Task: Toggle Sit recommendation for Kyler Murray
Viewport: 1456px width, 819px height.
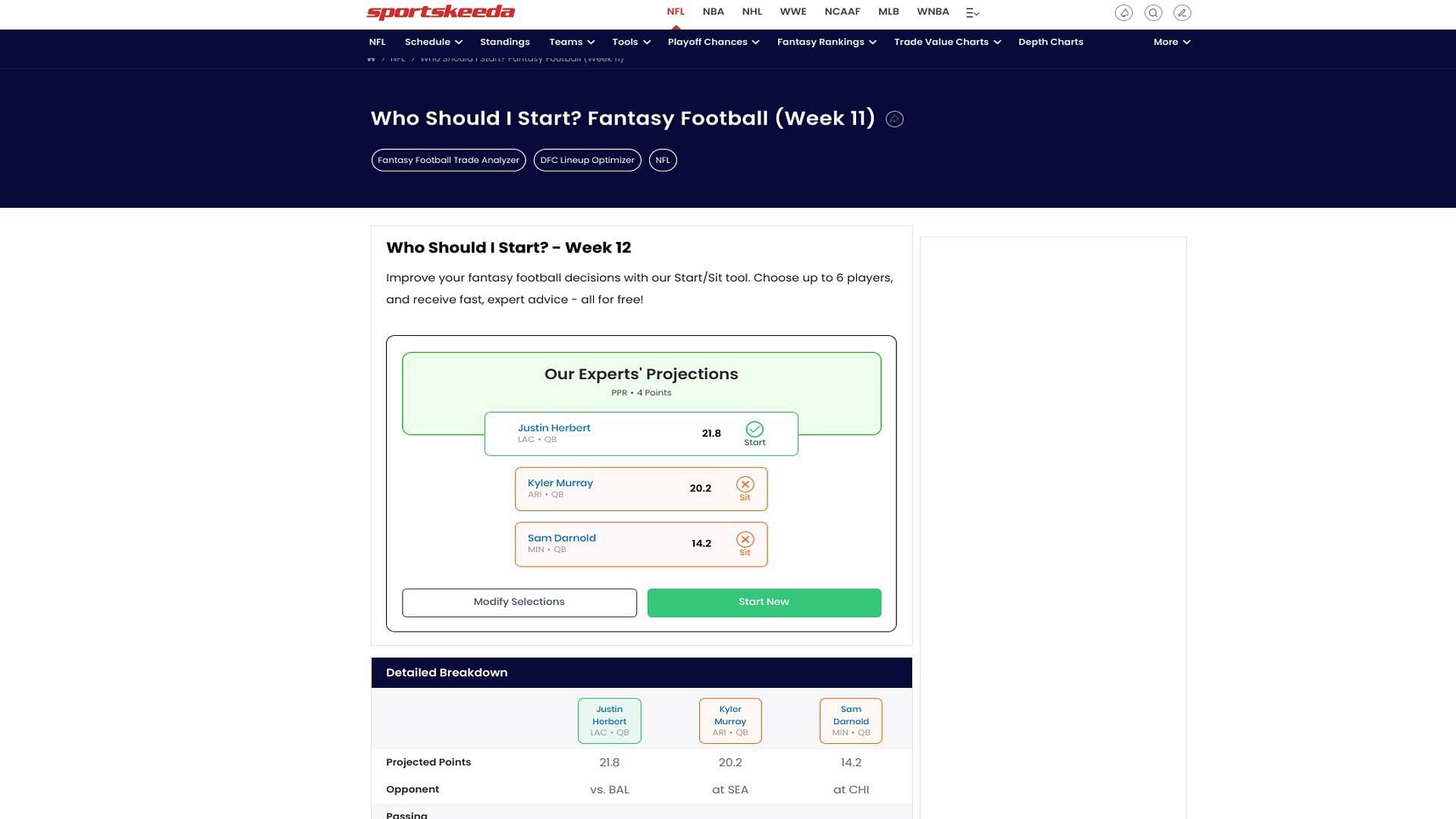Action: click(744, 489)
